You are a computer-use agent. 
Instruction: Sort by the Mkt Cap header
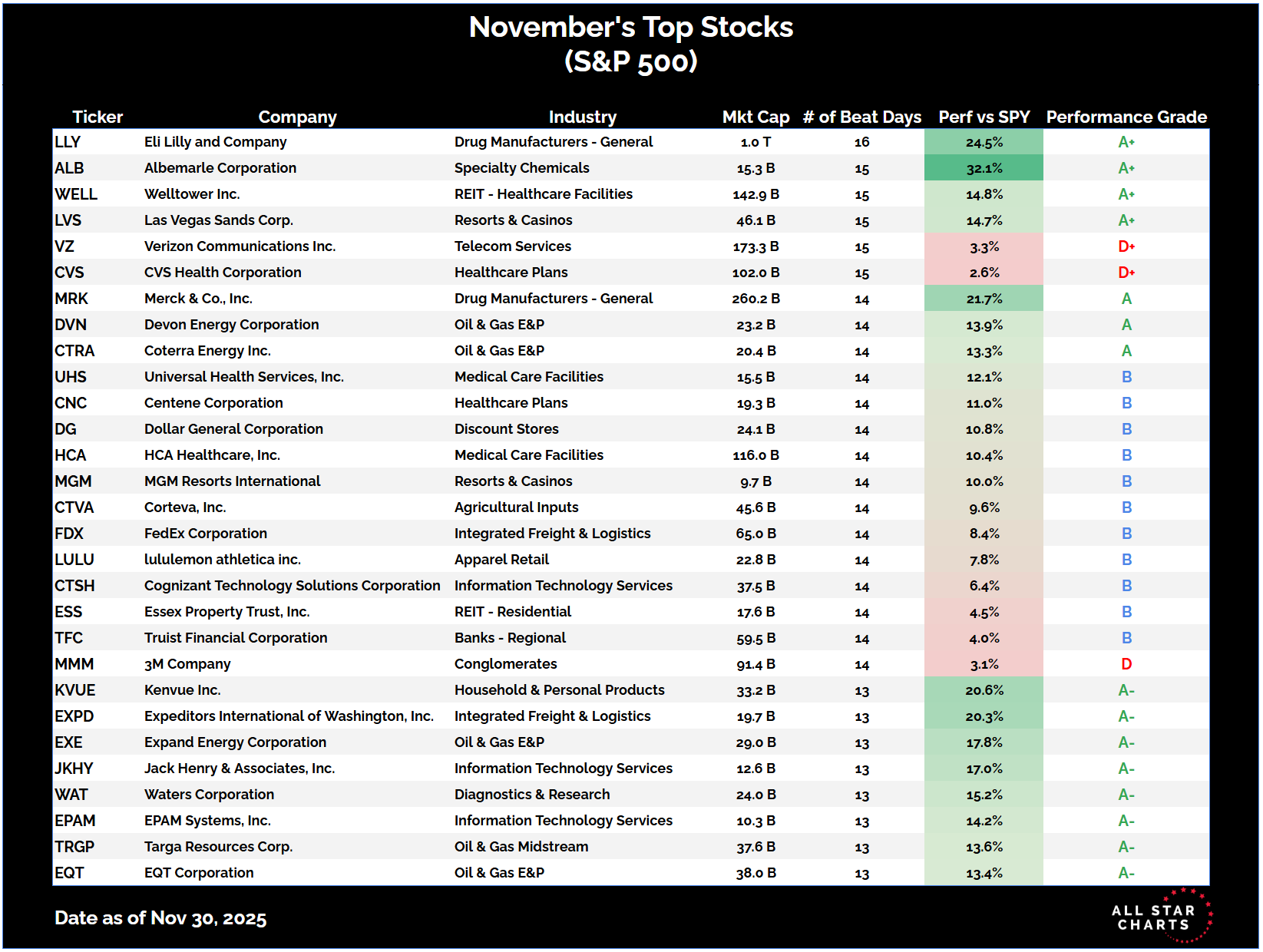pos(755,117)
